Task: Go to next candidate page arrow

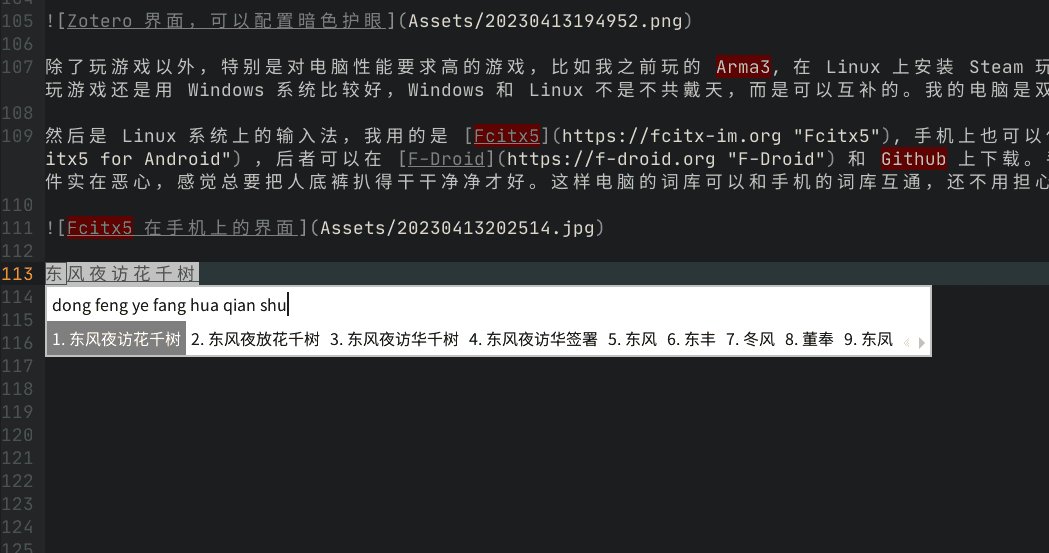Action: click(x=922, y=342)
